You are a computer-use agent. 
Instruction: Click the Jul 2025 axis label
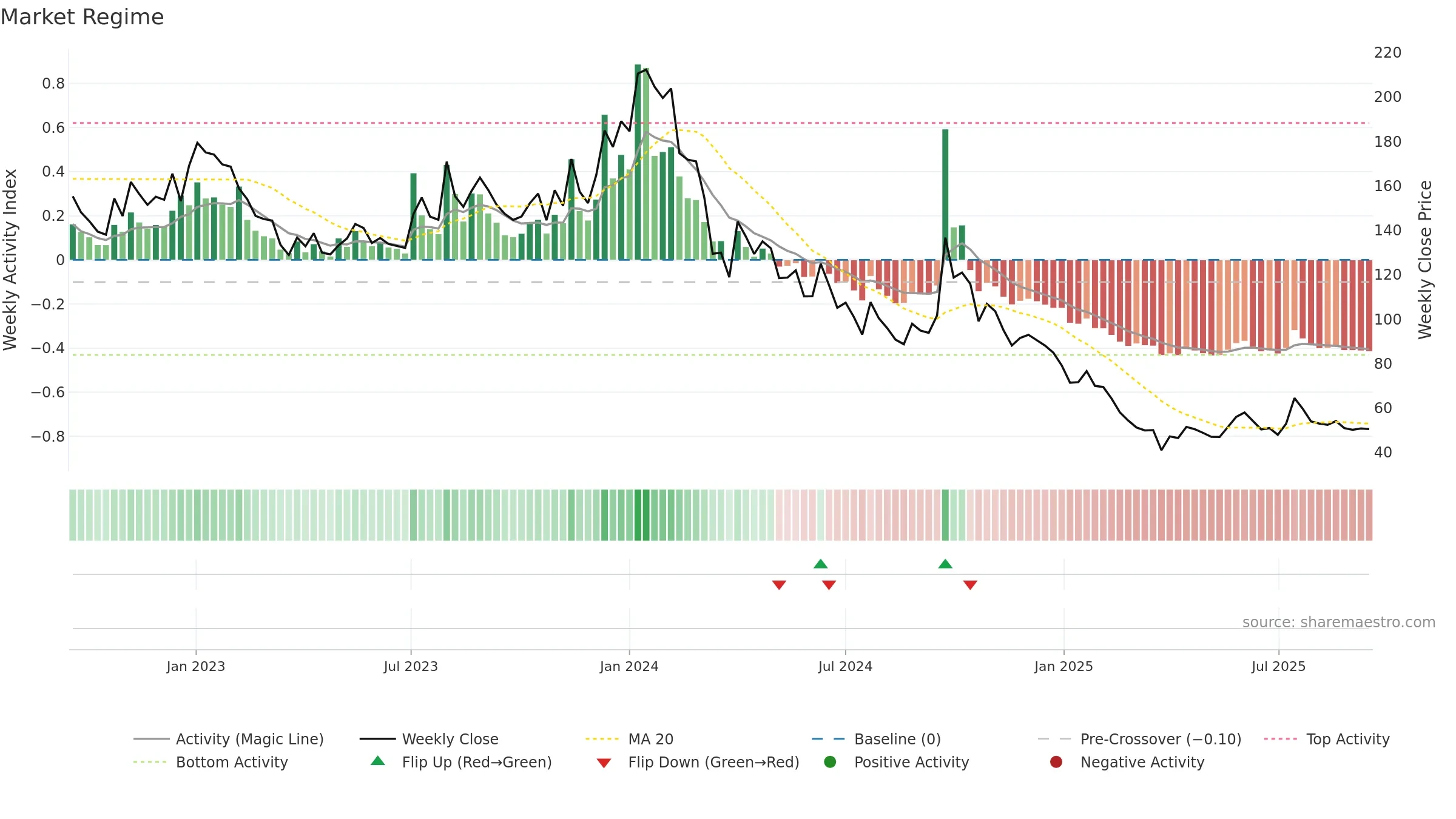tap(1278, 666)
